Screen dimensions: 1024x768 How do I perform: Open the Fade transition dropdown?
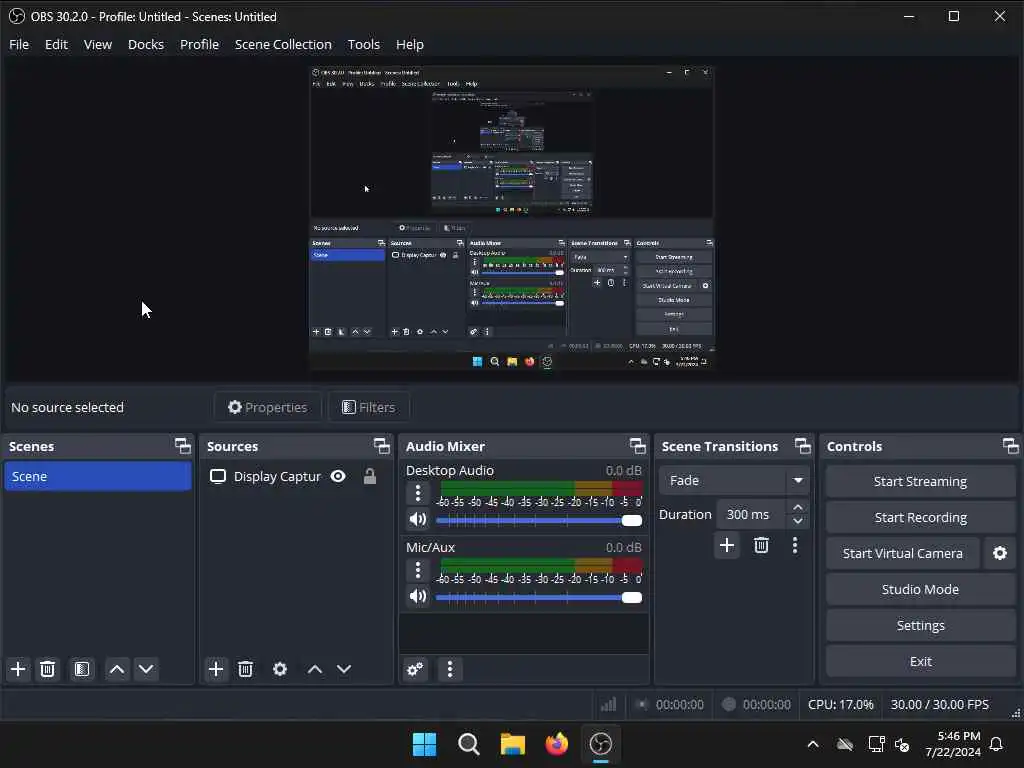(x=734, y=480)
